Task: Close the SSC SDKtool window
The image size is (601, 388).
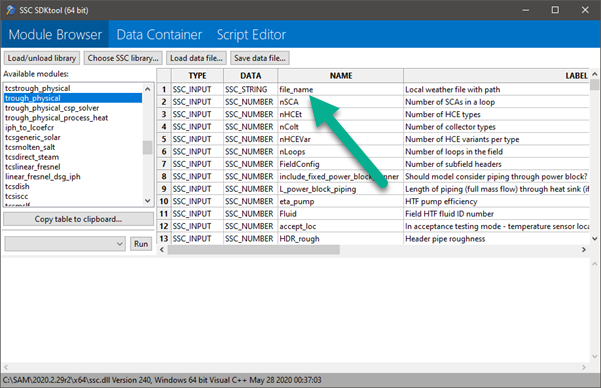Action: [585, 10]
